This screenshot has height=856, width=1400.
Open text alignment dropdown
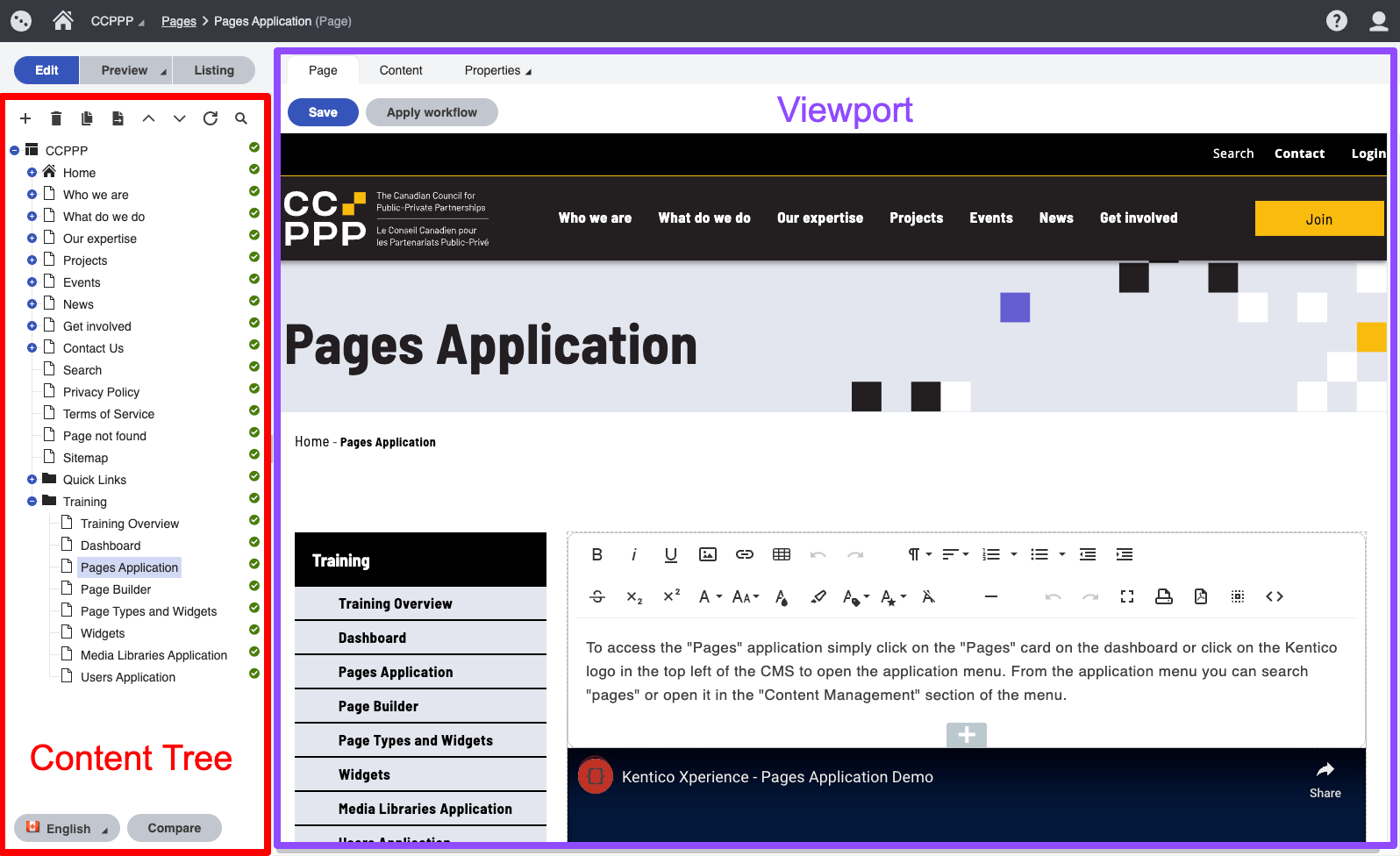click(x=955, y=554)
